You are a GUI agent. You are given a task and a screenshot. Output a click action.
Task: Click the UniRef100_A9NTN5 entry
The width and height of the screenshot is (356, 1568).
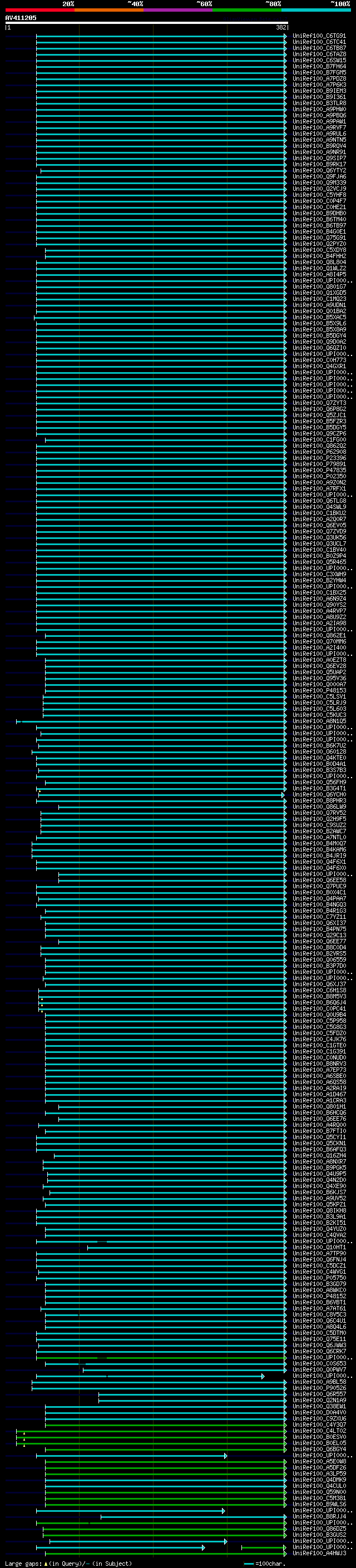coord(319,140)
